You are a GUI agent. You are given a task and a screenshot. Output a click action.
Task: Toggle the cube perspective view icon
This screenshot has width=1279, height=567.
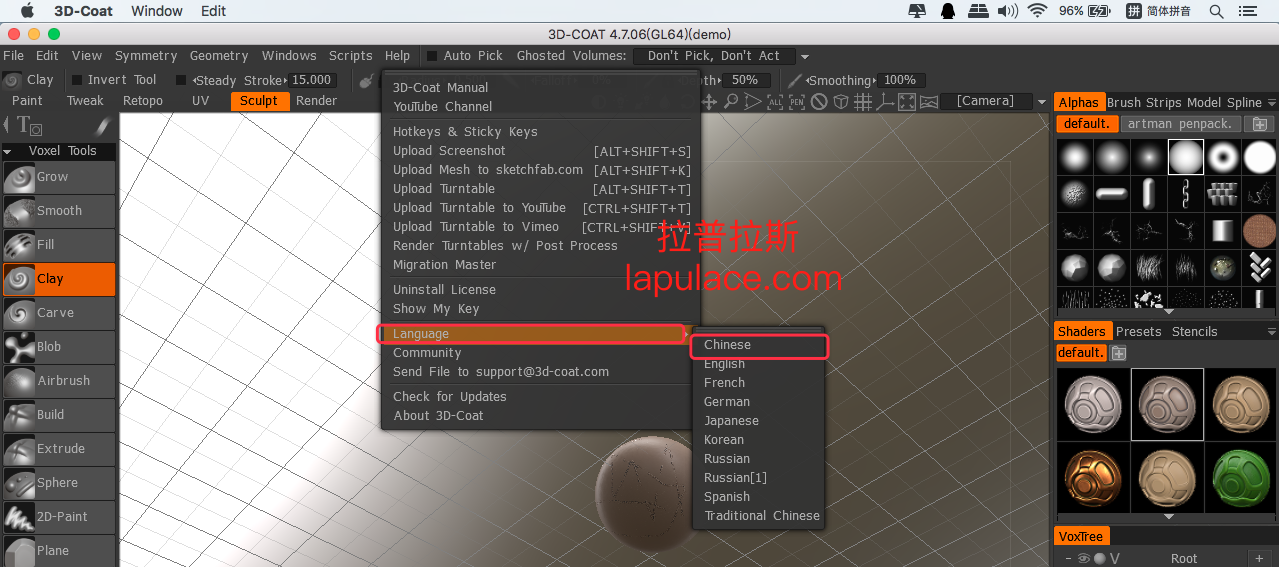[841, 102]
